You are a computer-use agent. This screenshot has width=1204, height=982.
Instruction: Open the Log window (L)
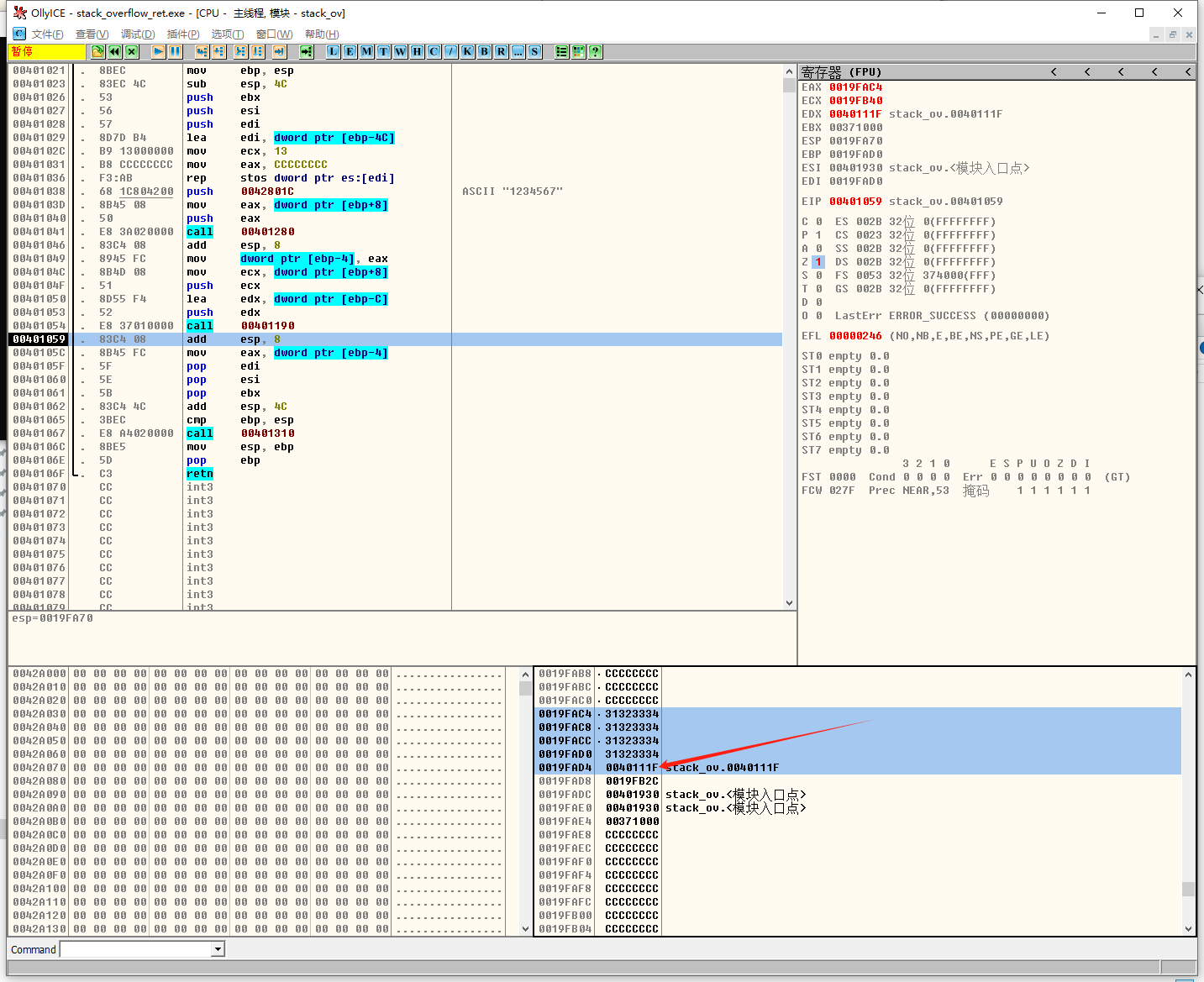(333, 52)
